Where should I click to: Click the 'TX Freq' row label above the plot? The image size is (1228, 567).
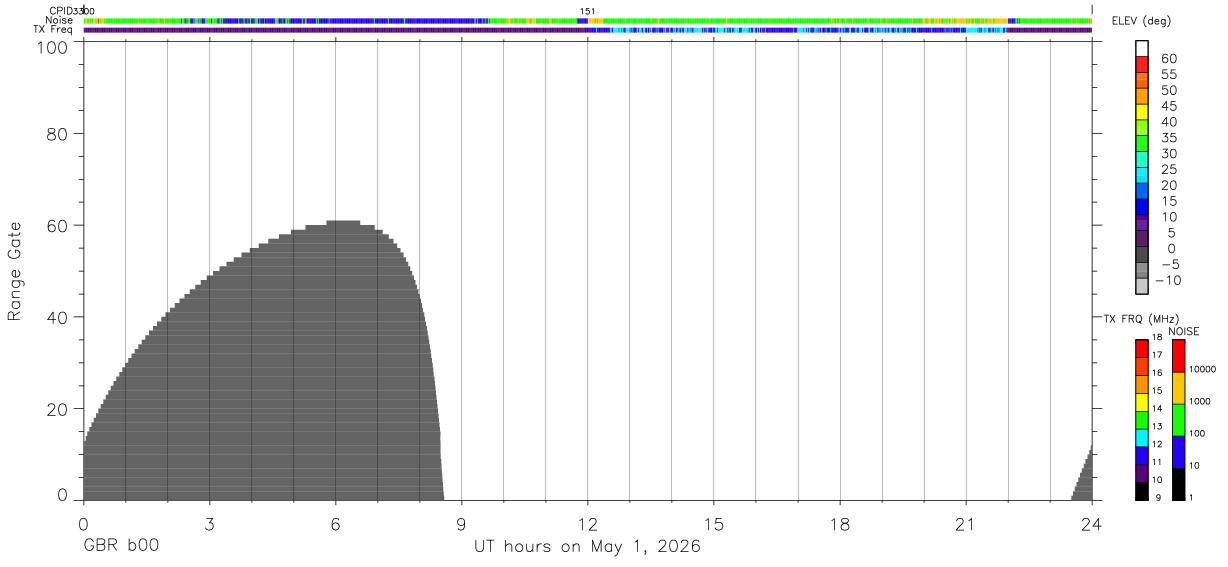53,30
